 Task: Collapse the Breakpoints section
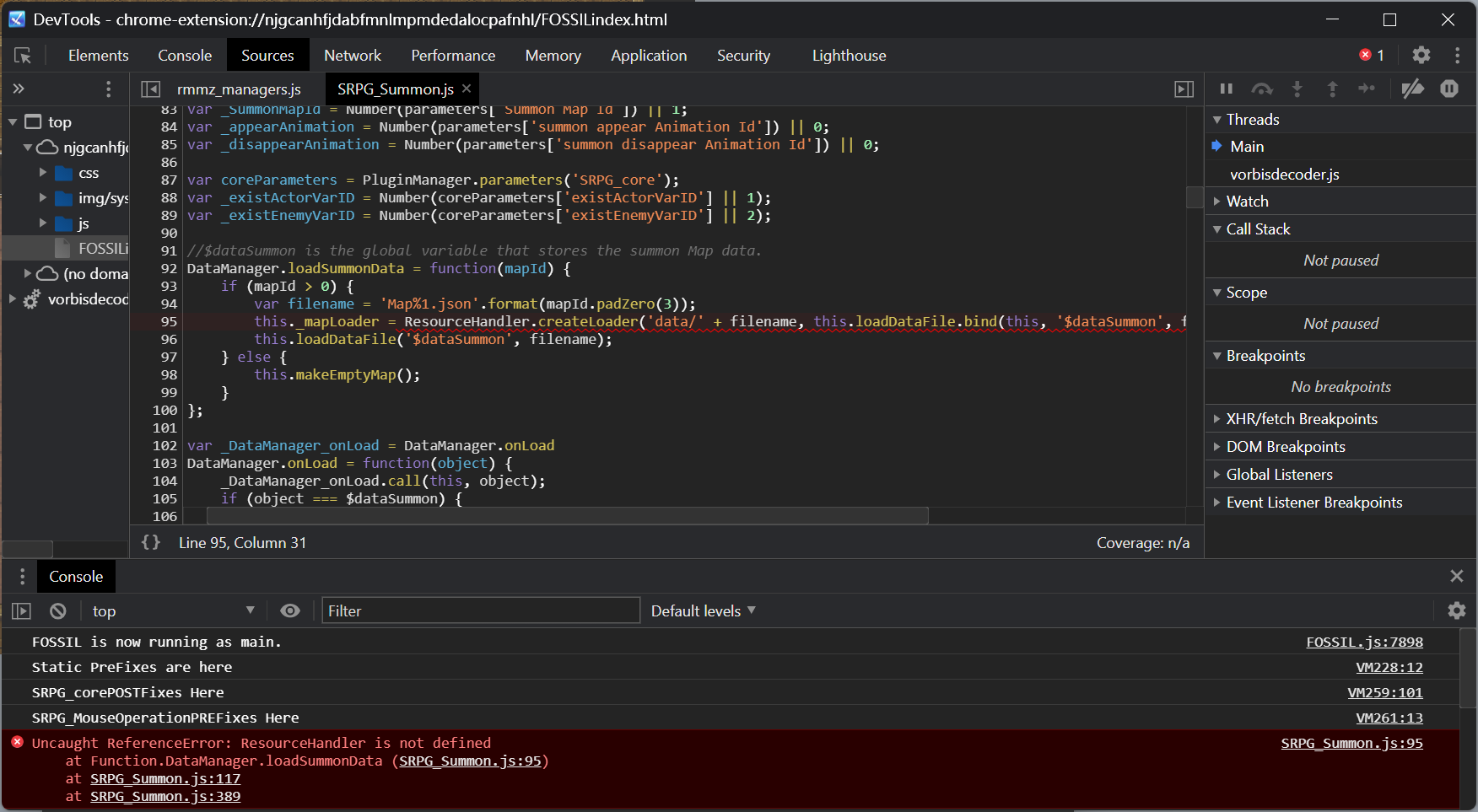1217,356
